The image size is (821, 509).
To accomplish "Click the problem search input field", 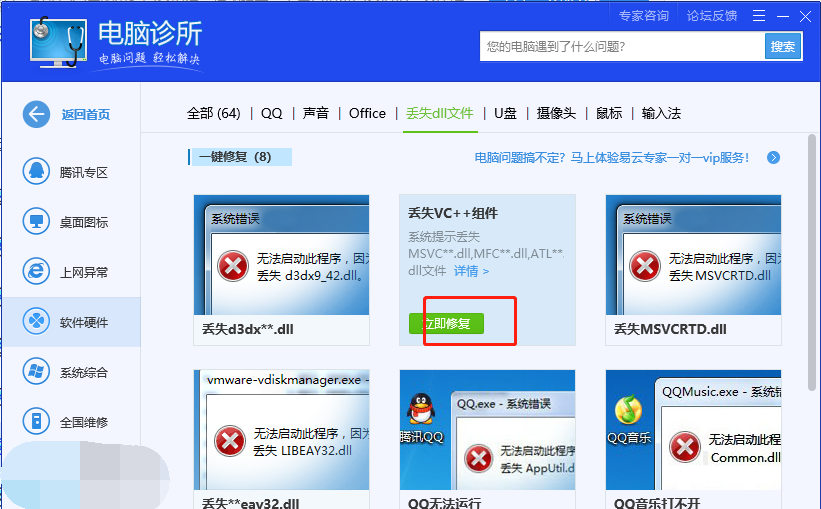I will (622, 46).
